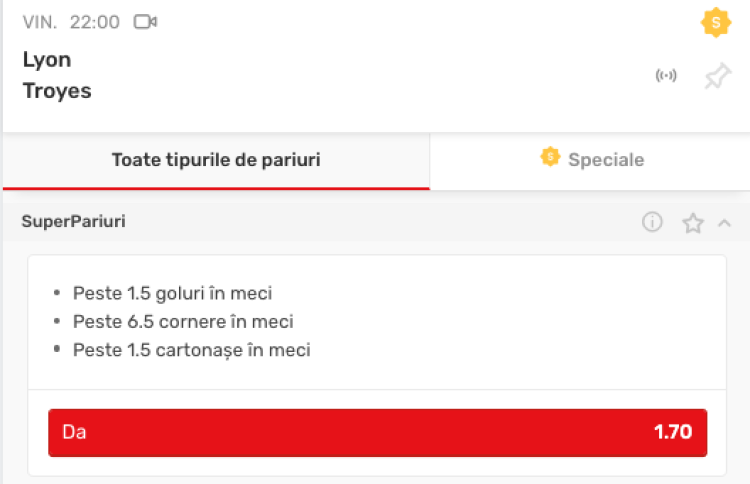Switch to the Toate tipurile de pariuri tab
750x484 pixels.
(216, 160)
